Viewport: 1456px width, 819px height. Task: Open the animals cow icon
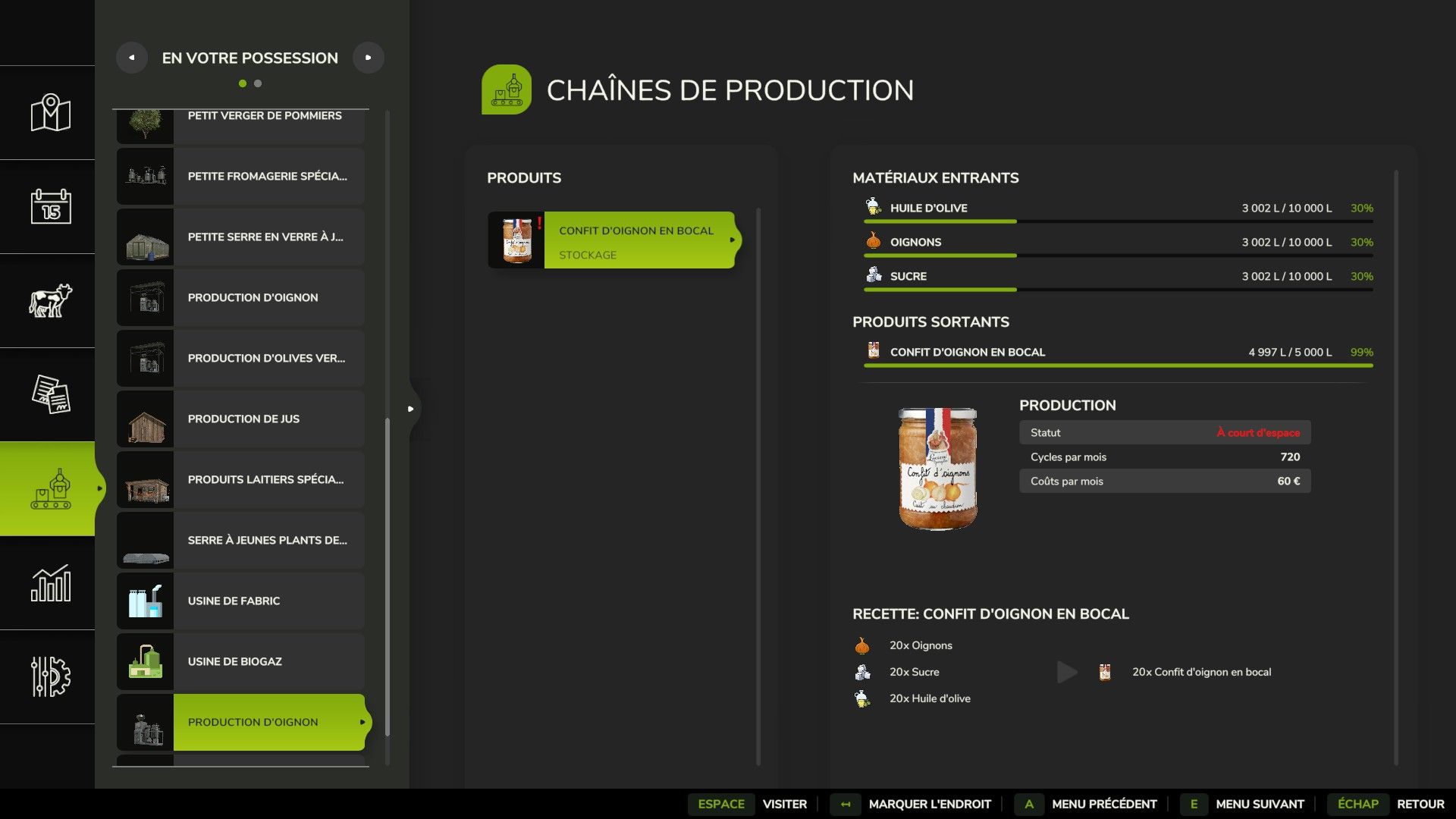coord(50,300)
